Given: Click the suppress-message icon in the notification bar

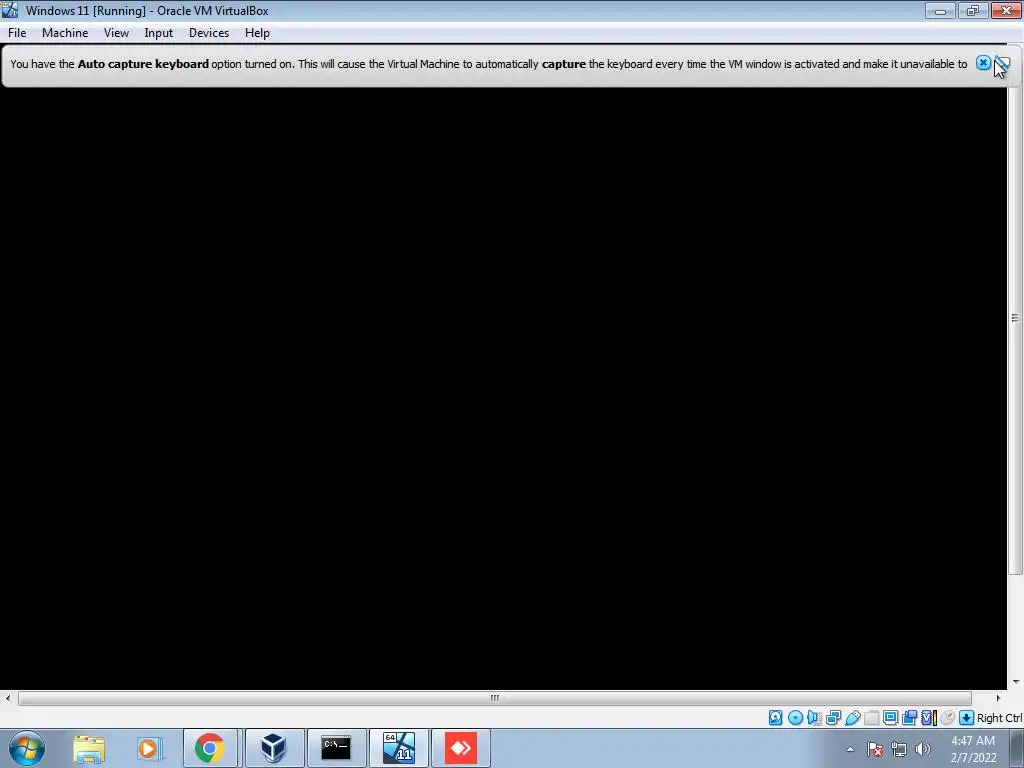Looking at the screenshot, I should click(1002, 63).
